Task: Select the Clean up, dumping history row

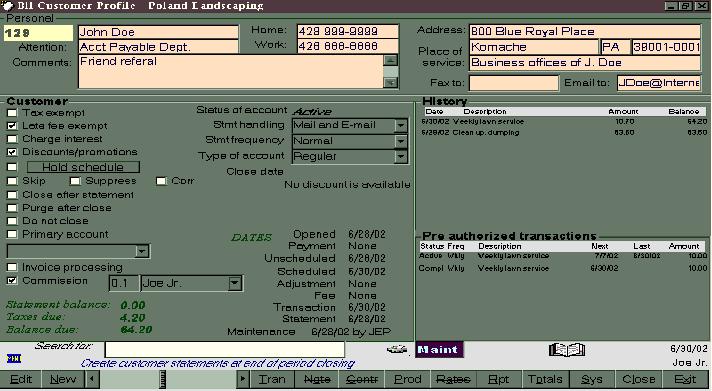Action: tap(564, 133)
